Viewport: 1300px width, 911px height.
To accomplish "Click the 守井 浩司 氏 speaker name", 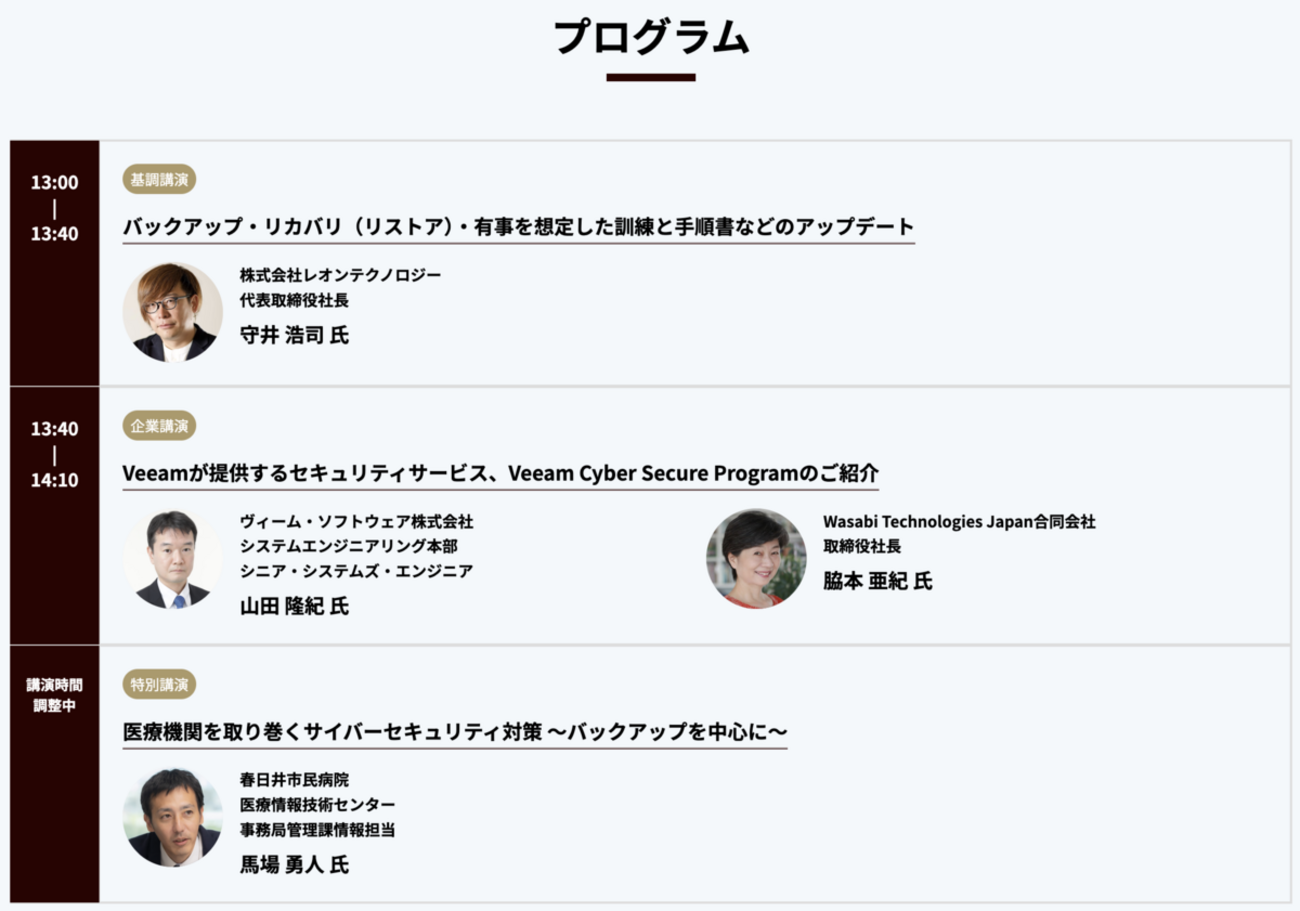I will click(294, 335).
